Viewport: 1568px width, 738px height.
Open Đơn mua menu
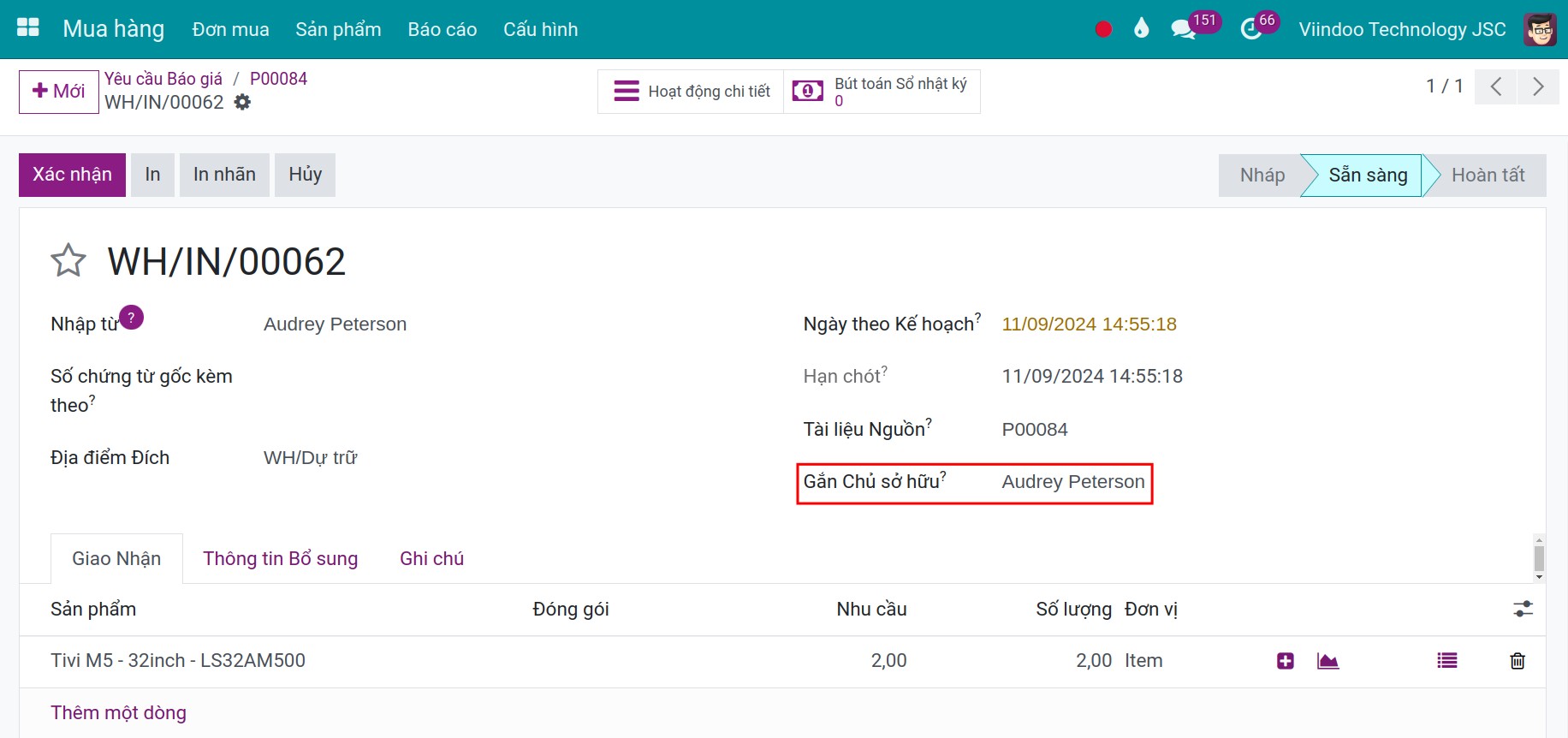click(230, 29)
